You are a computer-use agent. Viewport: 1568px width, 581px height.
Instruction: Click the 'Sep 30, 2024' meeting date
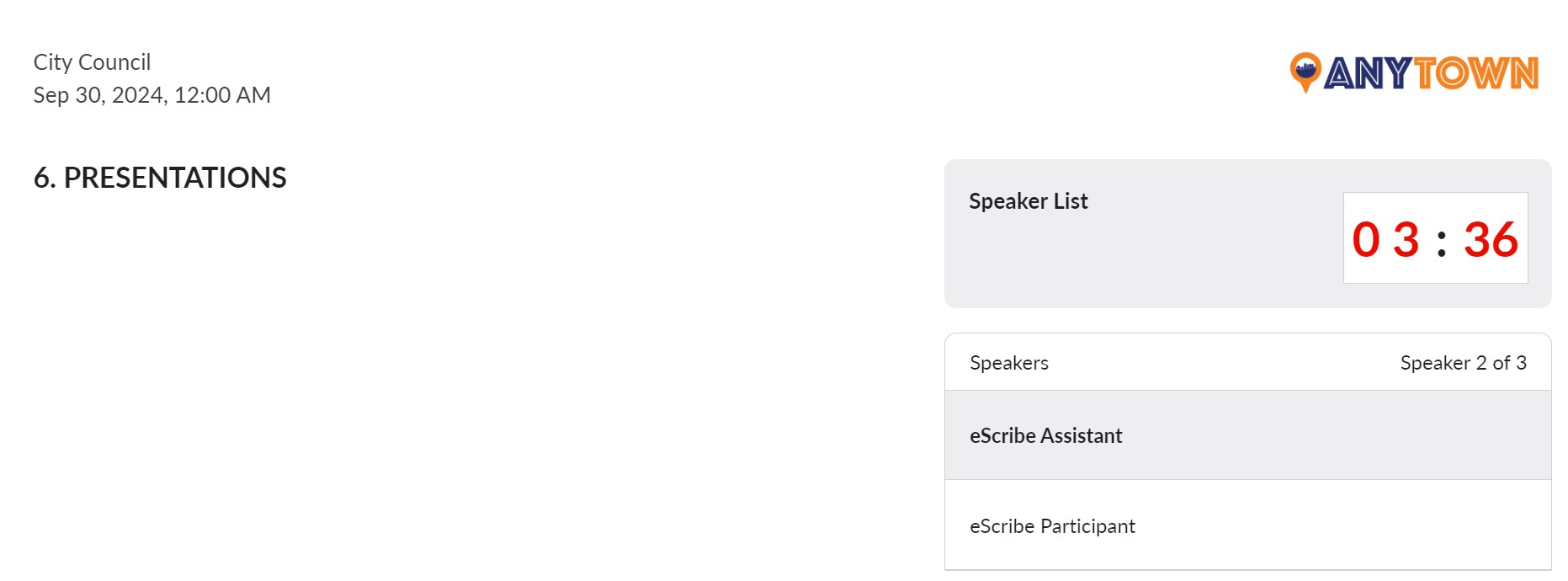(98, 95)
